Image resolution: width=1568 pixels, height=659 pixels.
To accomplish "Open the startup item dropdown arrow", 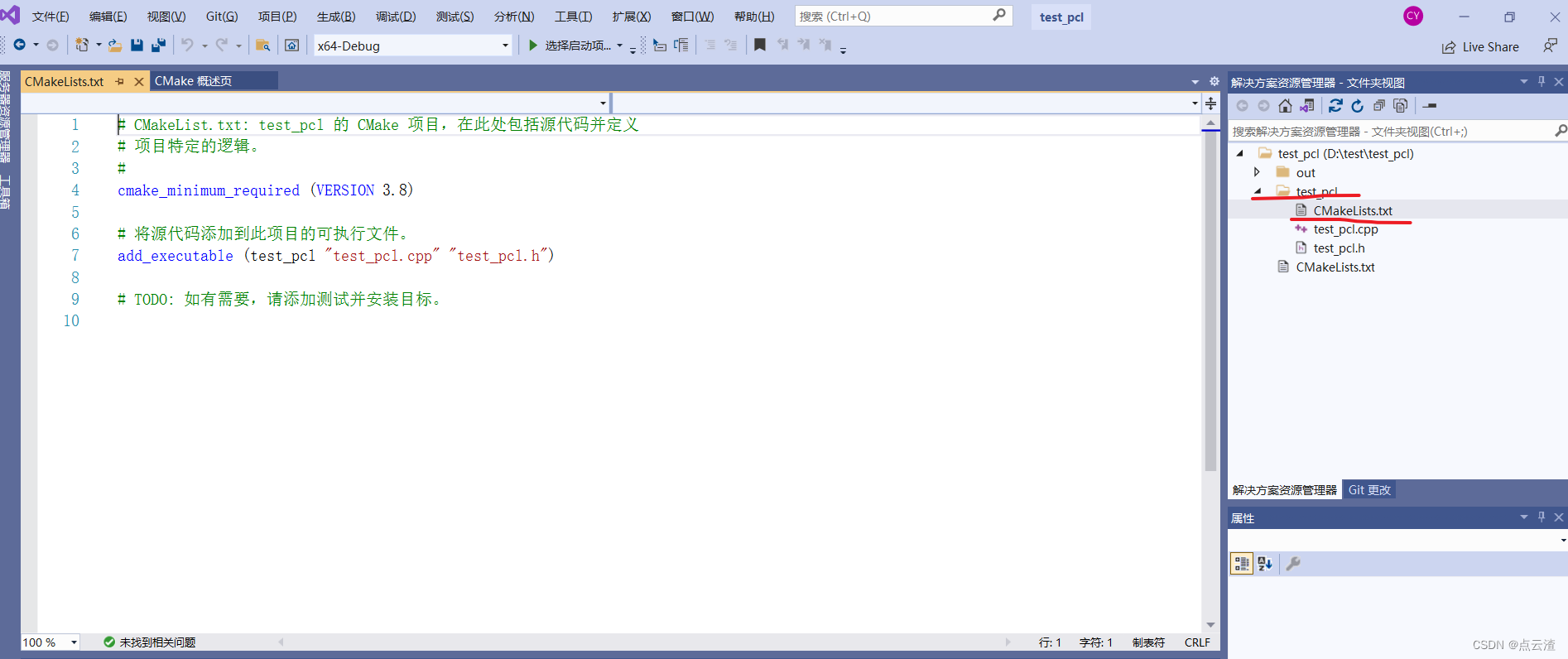I will (x=619, y=46).
